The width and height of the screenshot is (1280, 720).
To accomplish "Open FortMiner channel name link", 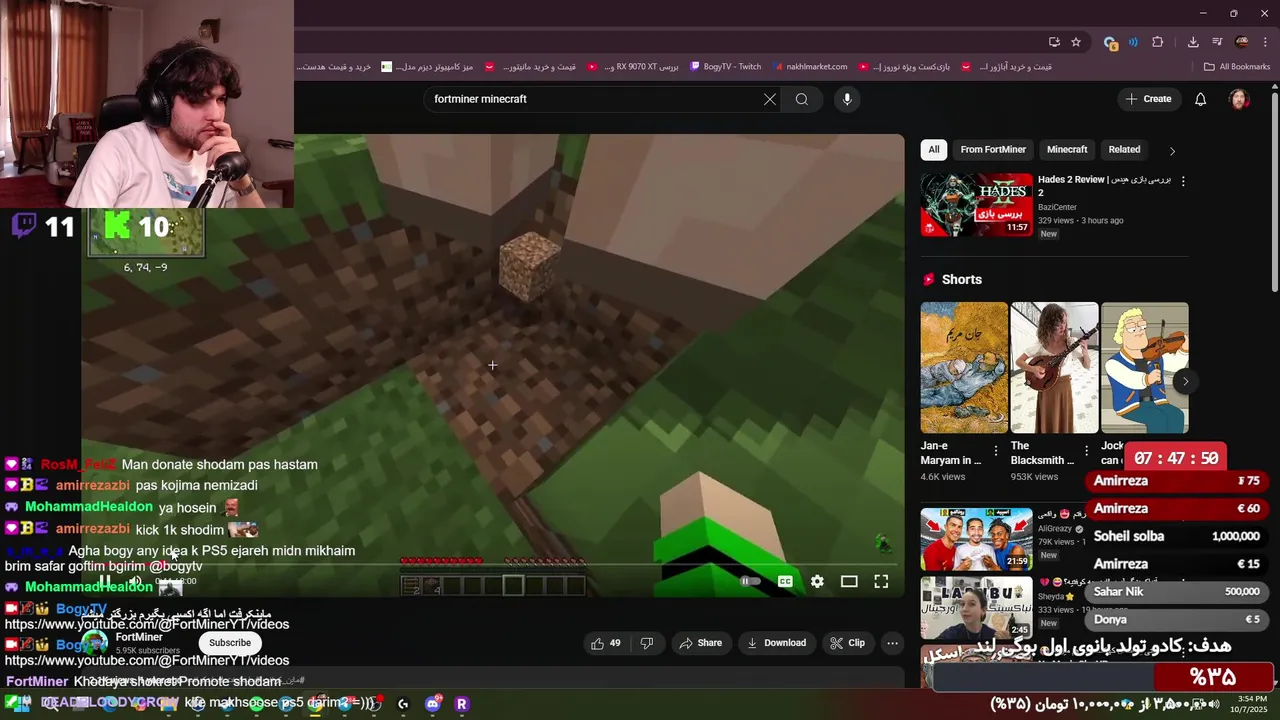I will pos(139,637).
